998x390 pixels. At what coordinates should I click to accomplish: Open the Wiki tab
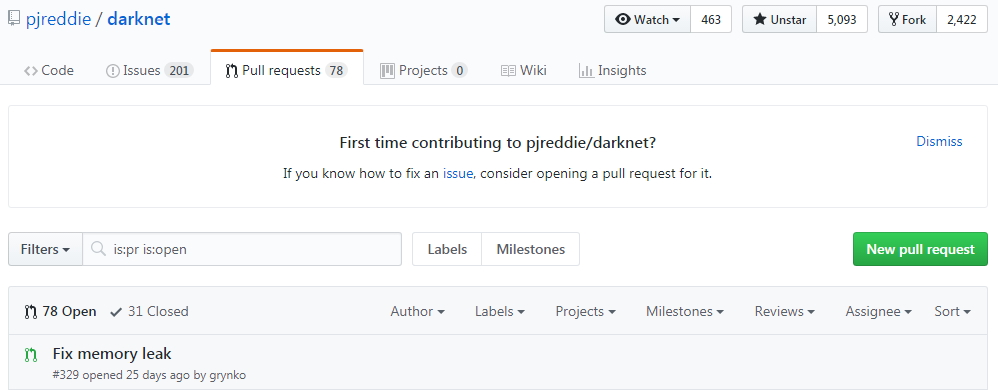[524, 71]
